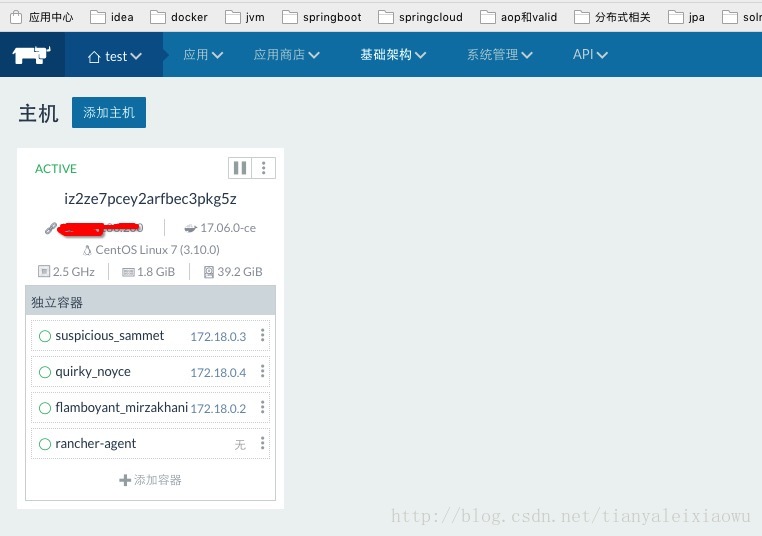Click IP address 172.18.0.3
Screen dimensions: 762x536
click(x=218, y=337)
